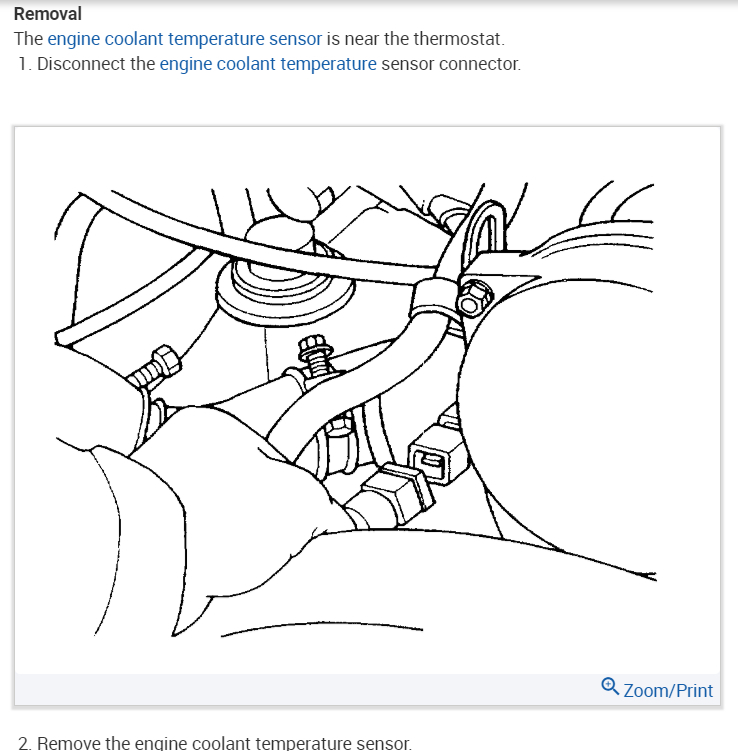Click the gray footer bar under diagram
The image size is (738, 751).
pyautogui.click(x=367, y=690)
